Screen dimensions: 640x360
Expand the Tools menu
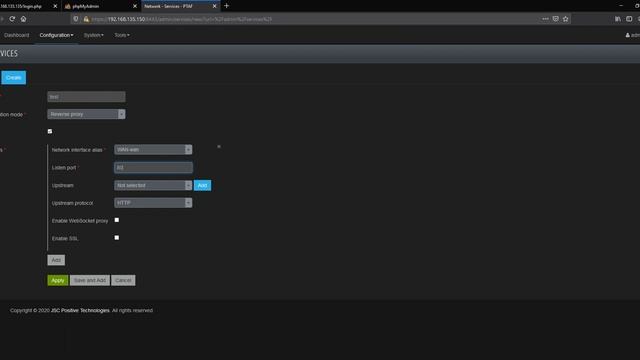click(122, 35)
